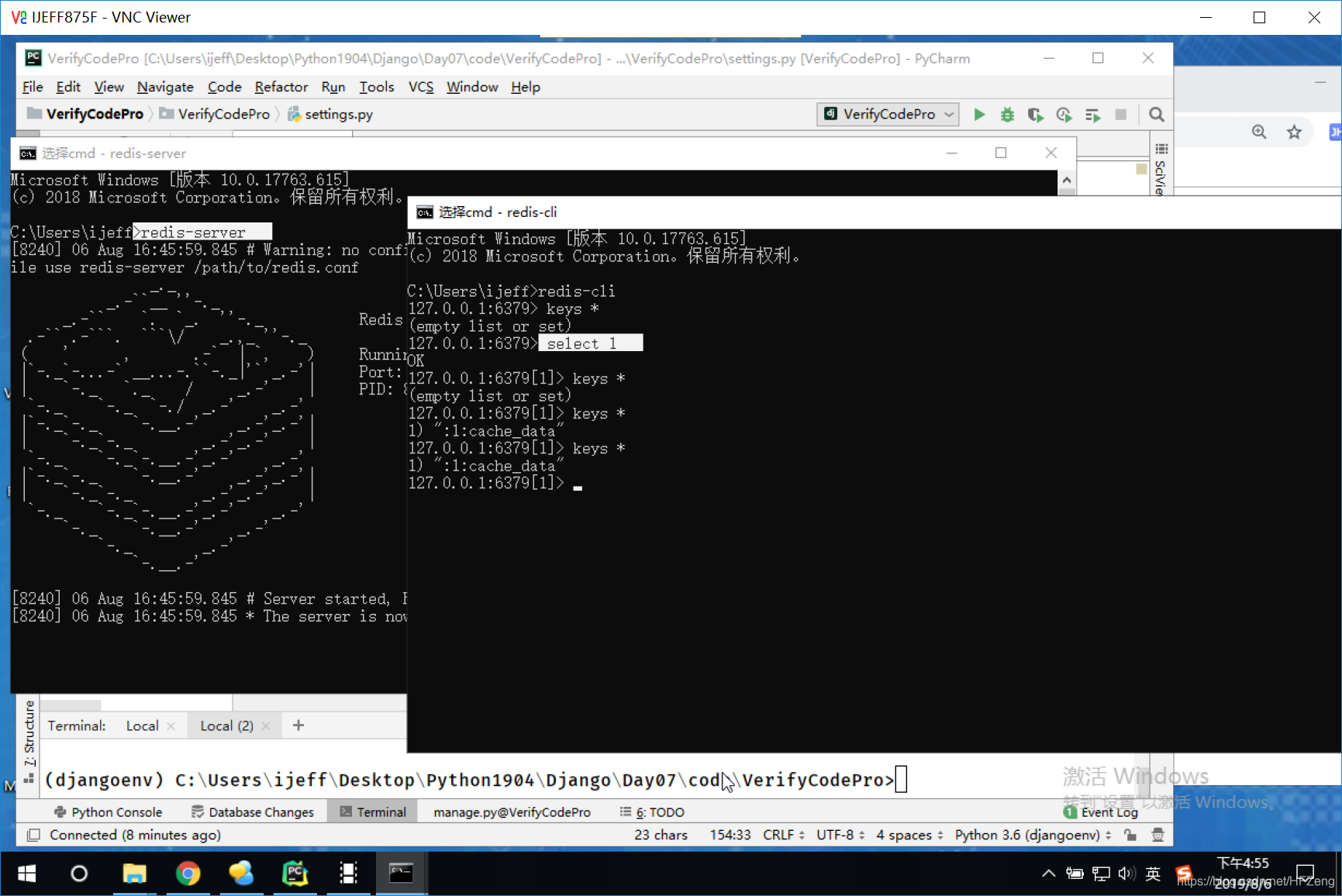The height and width of the screenshot is (896, 1342).
Task: Click the Debug bug icon in PyCharm toolbar
Action: 1007,115
